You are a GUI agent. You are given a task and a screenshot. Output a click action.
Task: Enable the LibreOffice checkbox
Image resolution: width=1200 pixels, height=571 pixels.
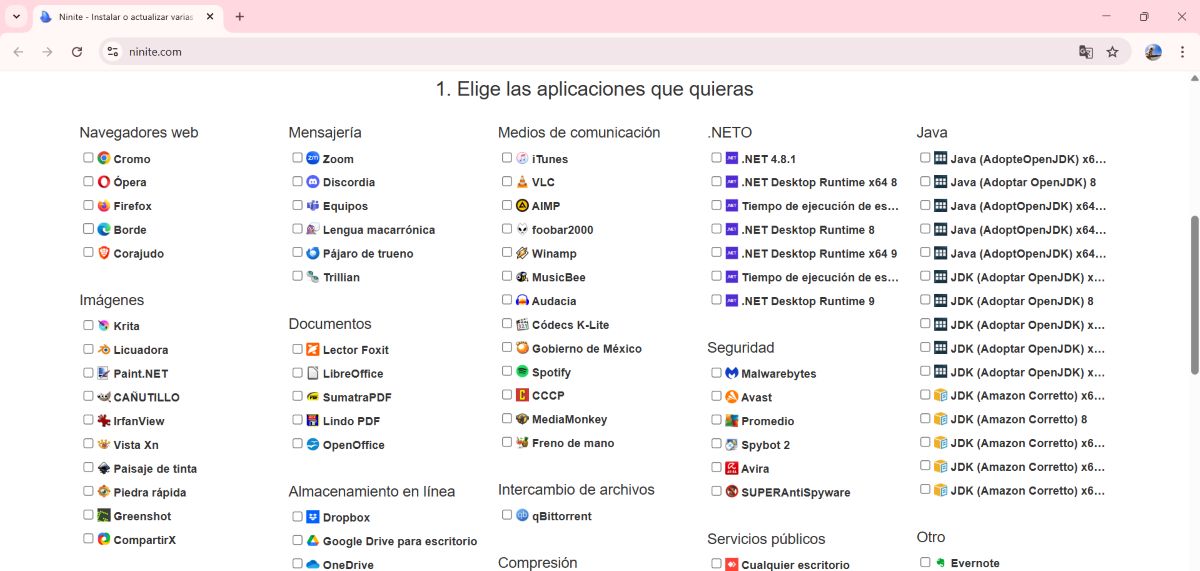tap(298, 373)
